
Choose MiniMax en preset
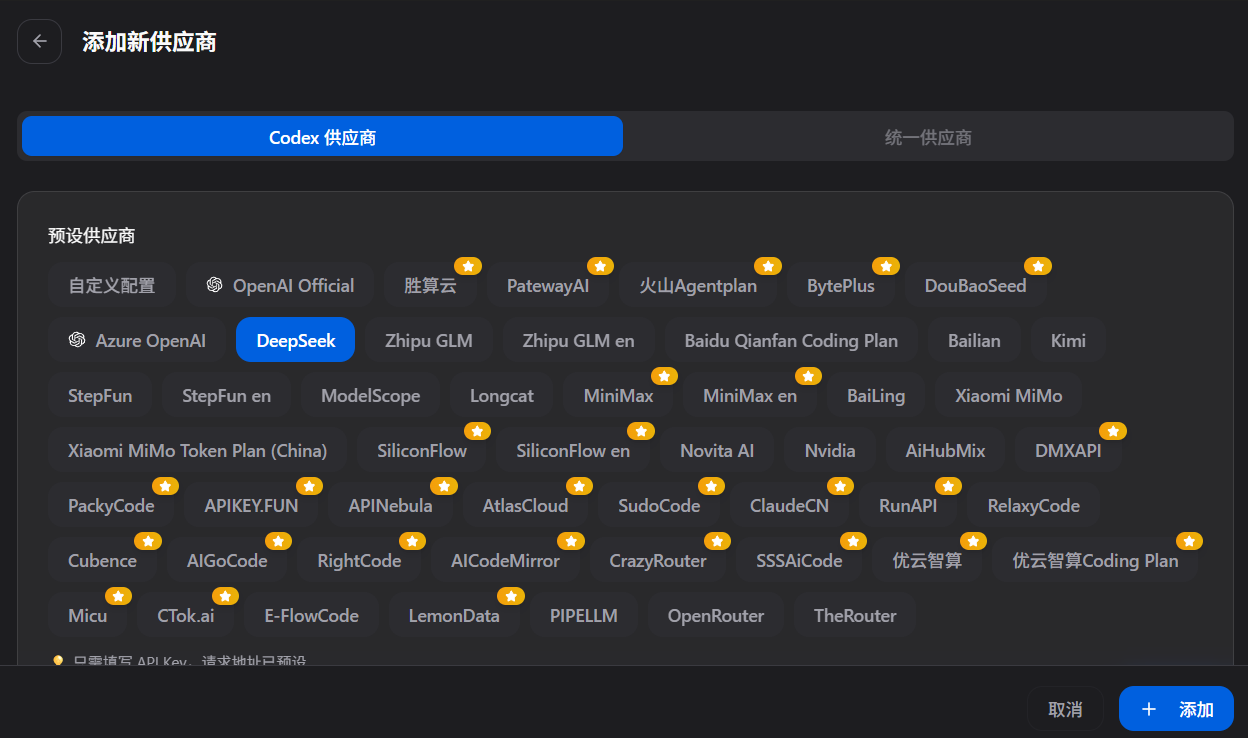[x=750, y=395]
